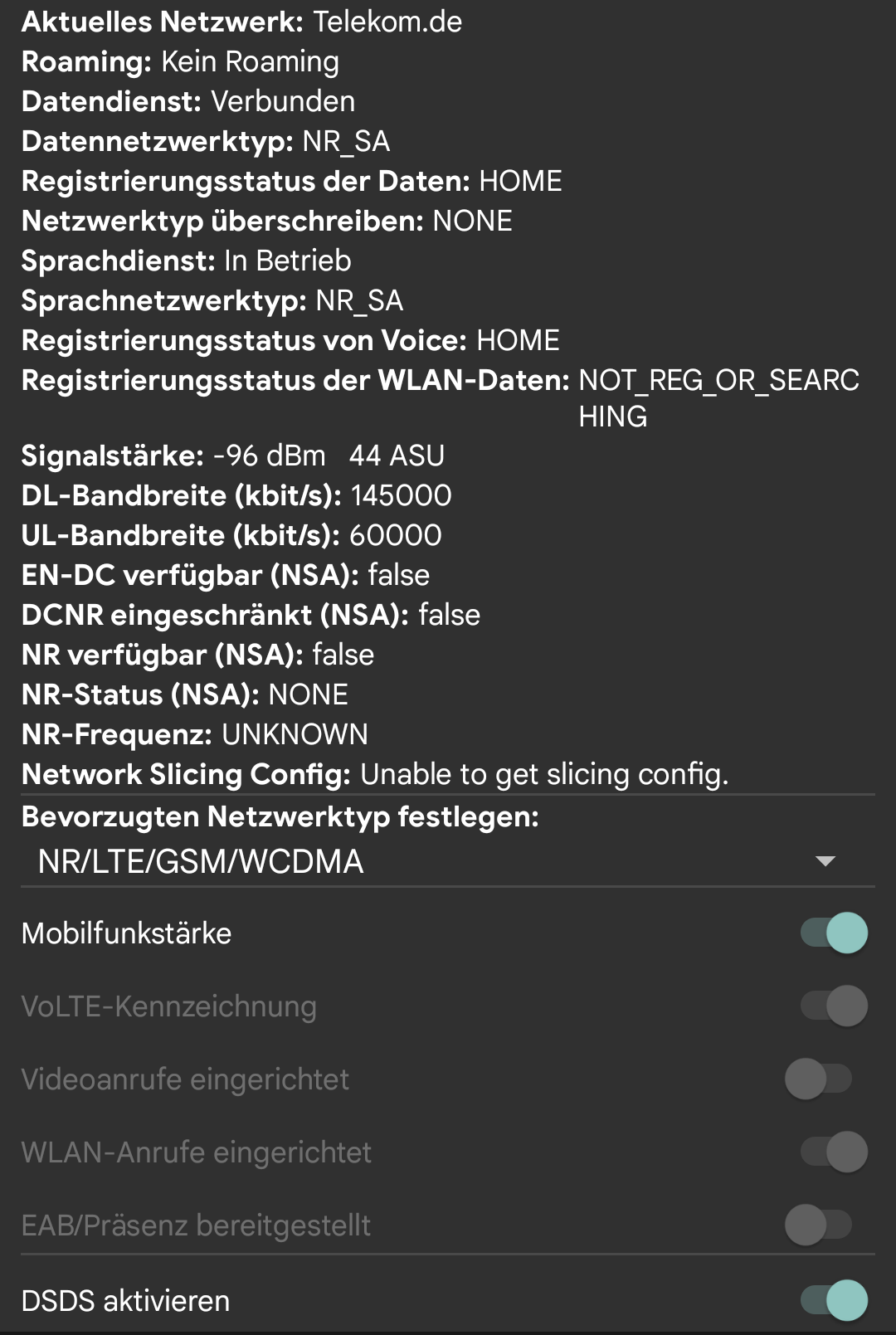Click the Sprachdienst In Betrieb line
This screenshot has height=1335, width=896.
(187, 261)
